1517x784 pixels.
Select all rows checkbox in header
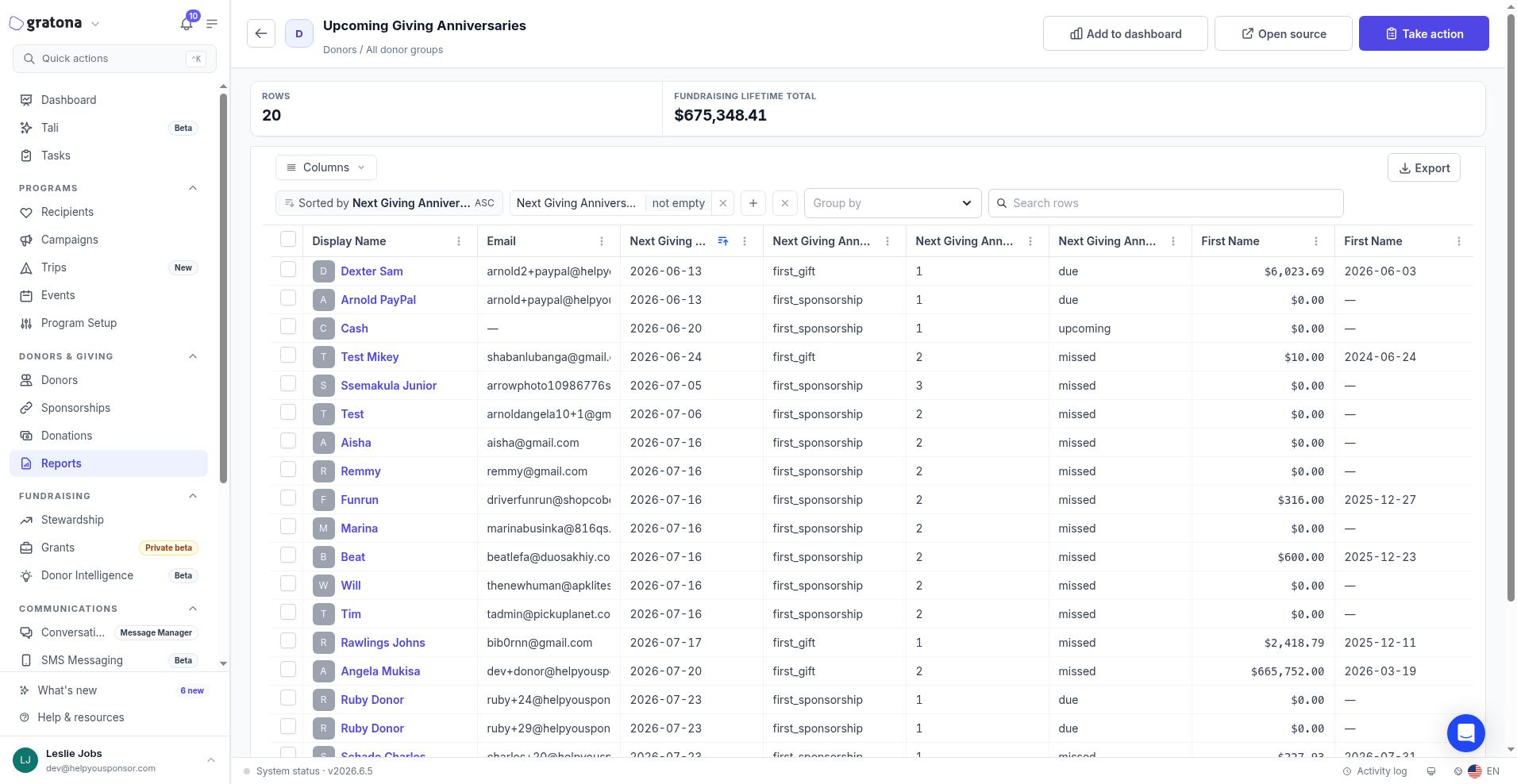pos(288,240)
